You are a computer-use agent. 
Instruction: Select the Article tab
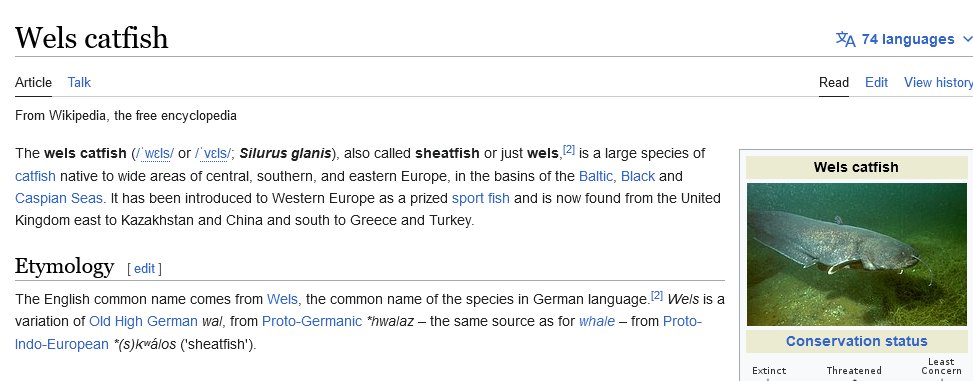coord(34,82)
